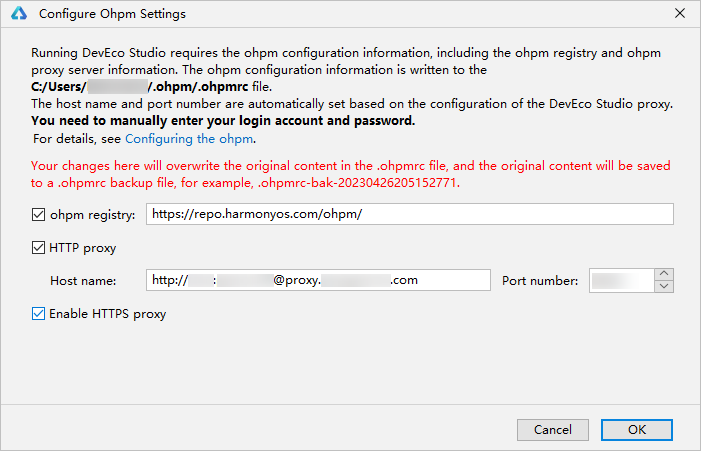
Task: Click the Port number label
Action: point(540,281)
